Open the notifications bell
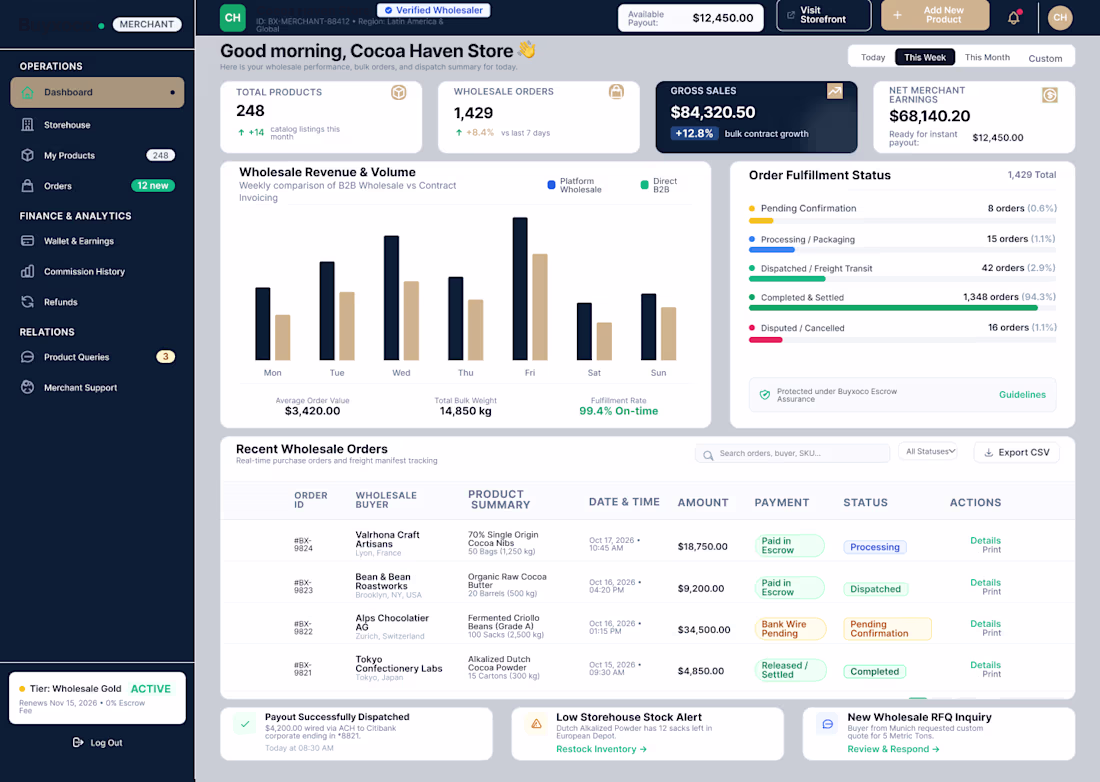 1014,18
